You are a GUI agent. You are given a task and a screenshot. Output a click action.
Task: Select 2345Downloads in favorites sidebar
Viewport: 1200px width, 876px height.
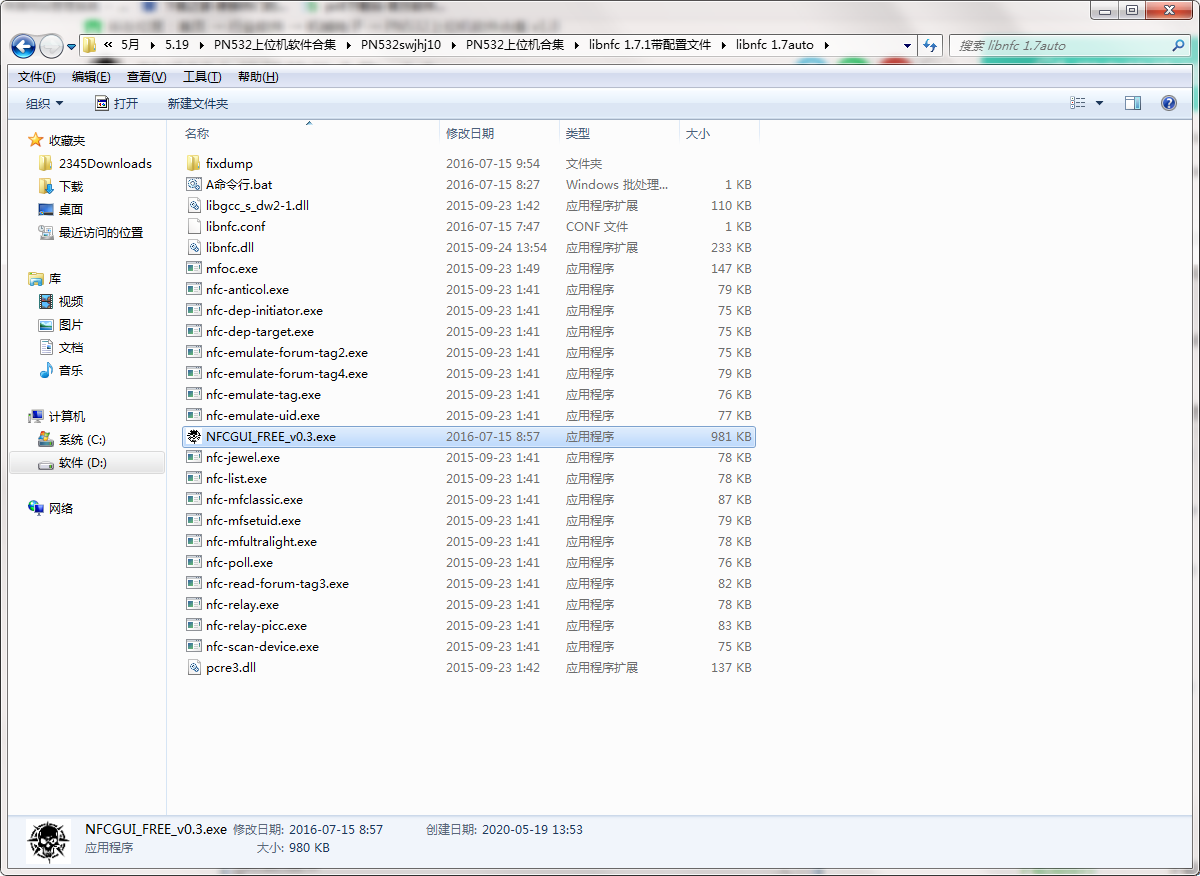(x=105, y=163)
